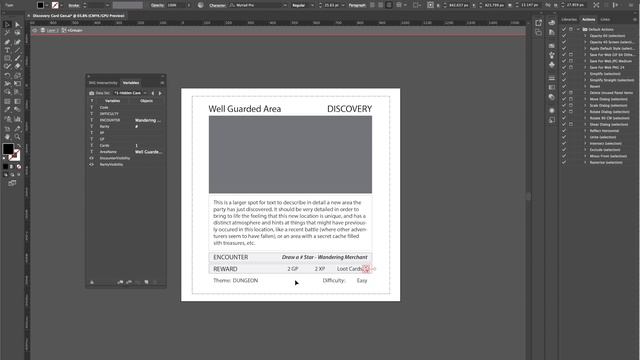Select the Selection tool
The height and width of the screenshot is (360, 640).
[x=7, y=25]
